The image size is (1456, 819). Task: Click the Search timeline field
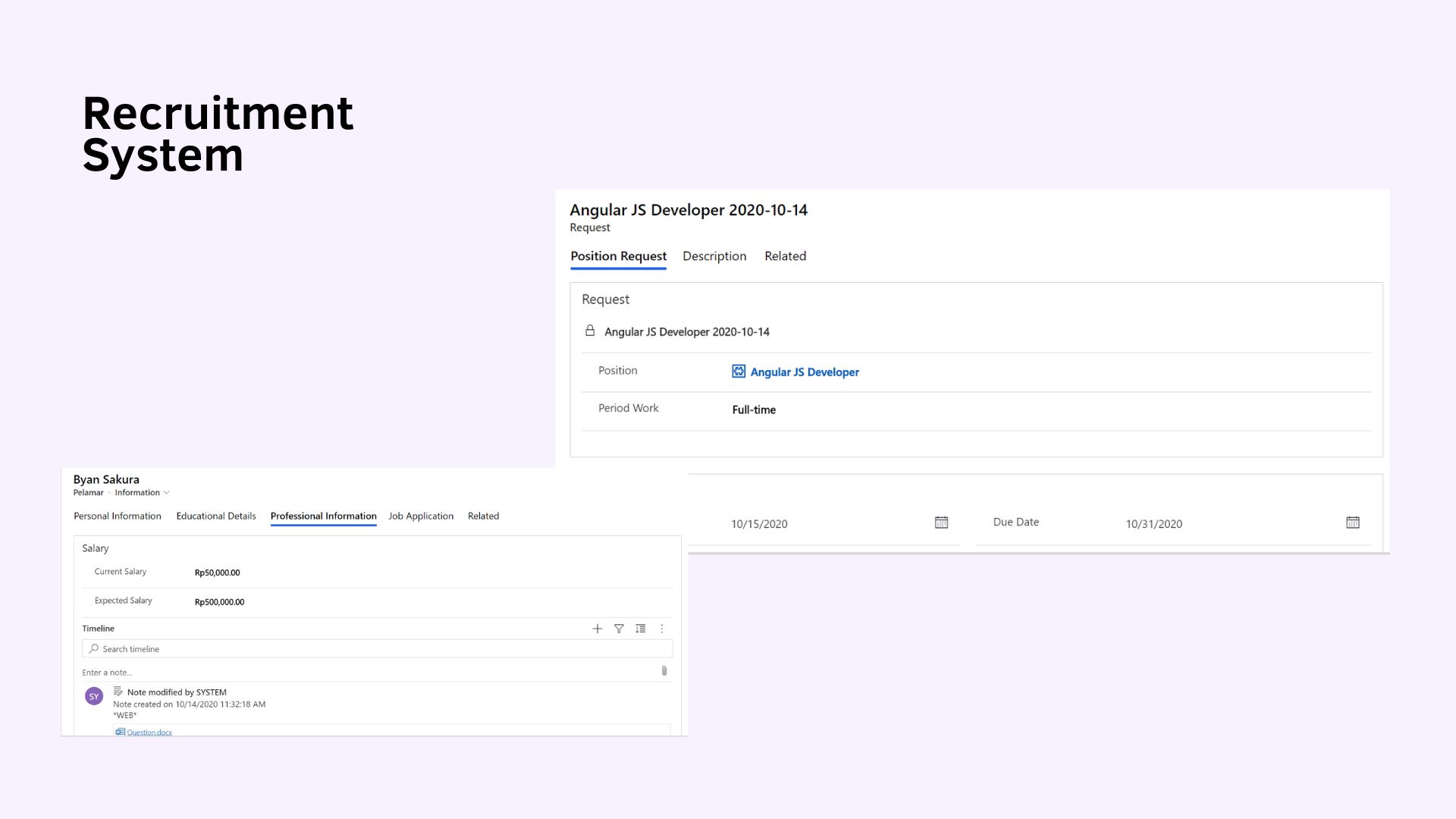(x=377, y=649)
